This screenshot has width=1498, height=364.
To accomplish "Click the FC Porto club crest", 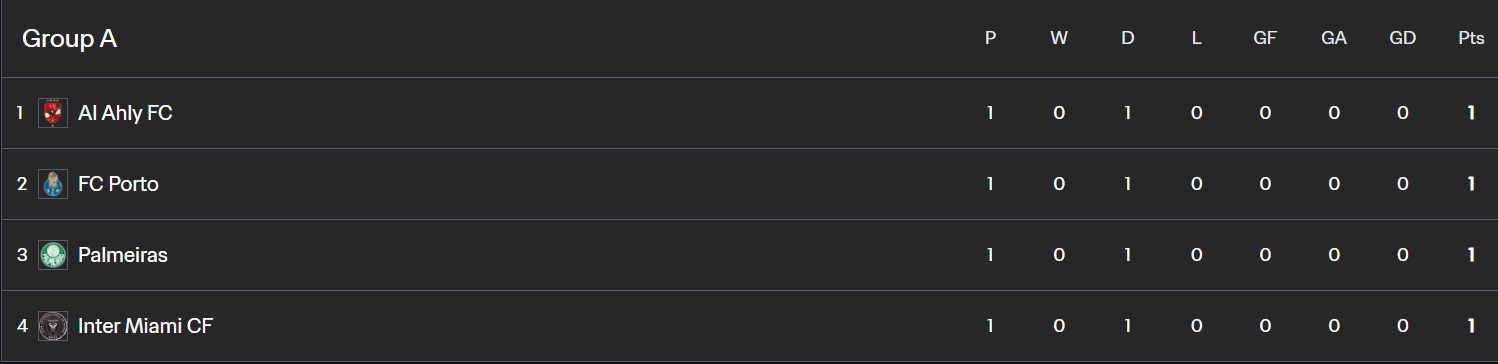I will 53,184.
